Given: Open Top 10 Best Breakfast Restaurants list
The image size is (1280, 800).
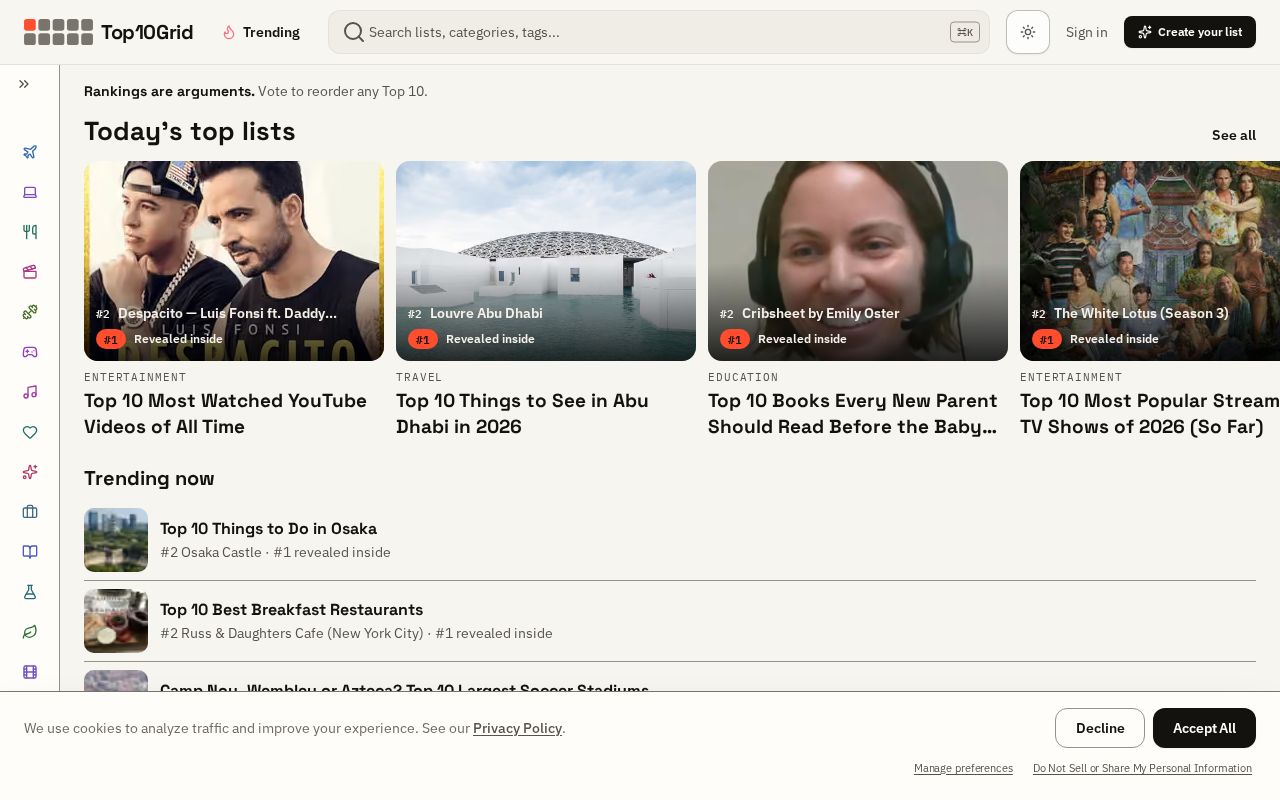Looking at the screenshot, I should click(x=291, y=609).
